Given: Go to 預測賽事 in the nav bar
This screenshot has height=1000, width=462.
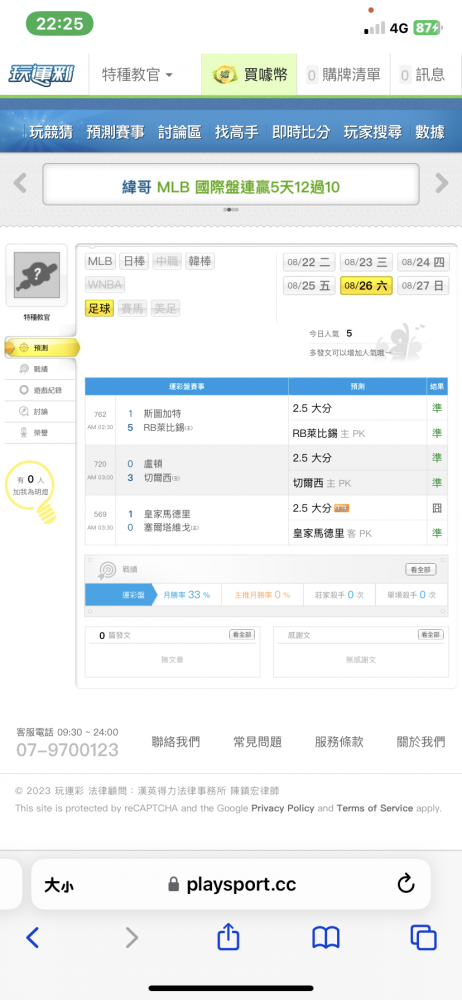Looking at the screenshot, I should [116, 132].
